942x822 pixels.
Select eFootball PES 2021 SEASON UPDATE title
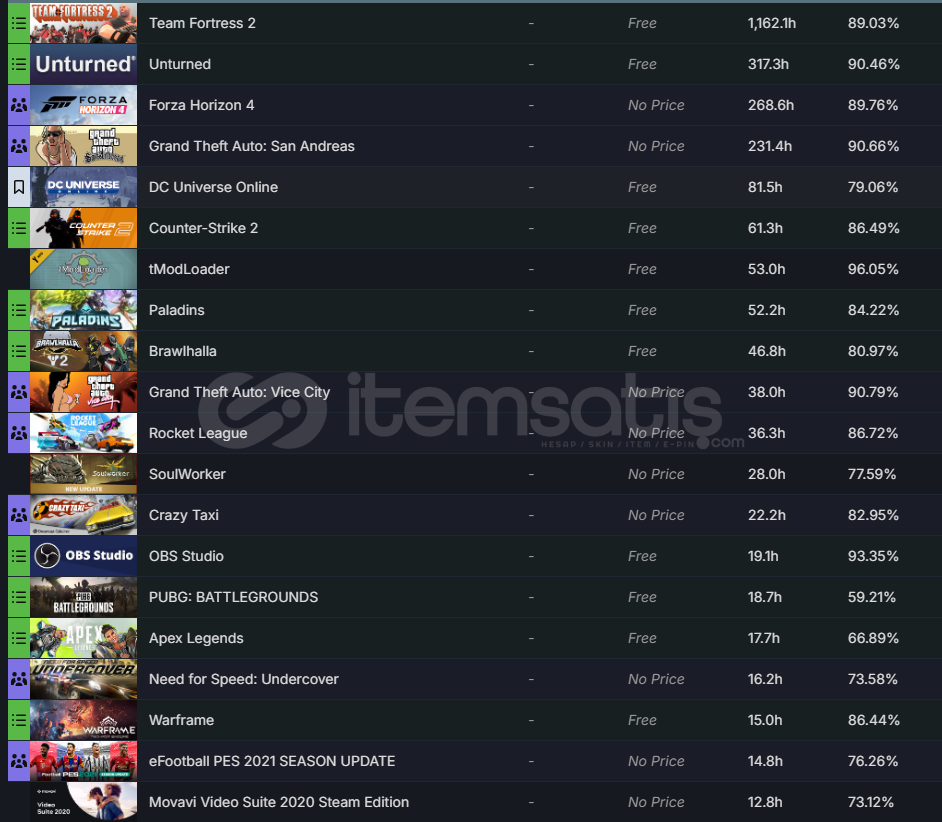(x=272, y=761)
